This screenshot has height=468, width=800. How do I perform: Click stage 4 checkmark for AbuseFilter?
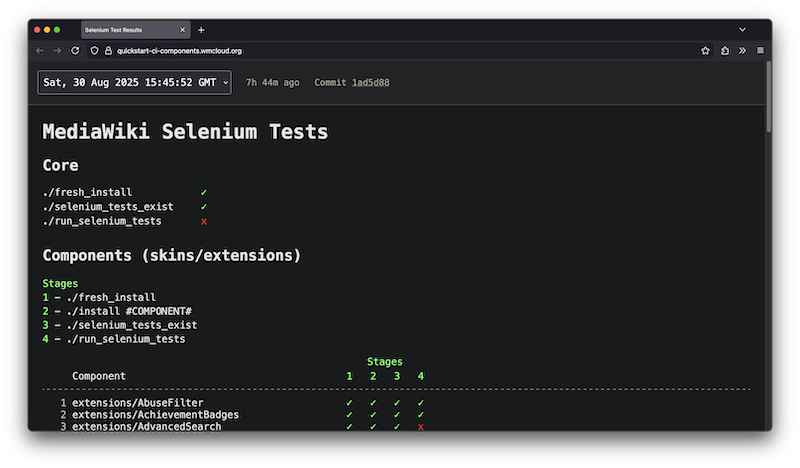(x=420, y=403)
